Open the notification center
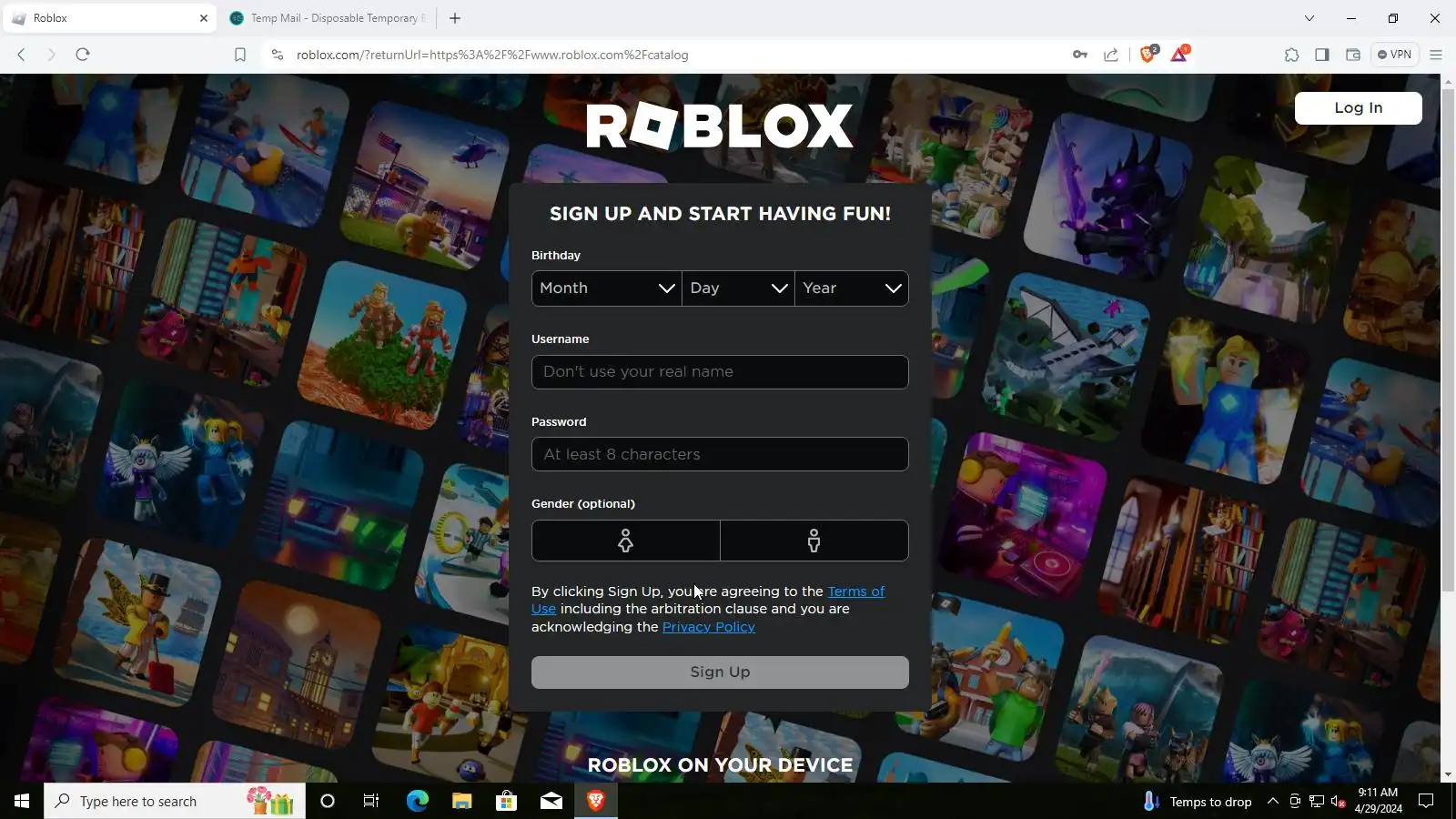Screen dimensions: 1456x819 (x=1426, y=801)
